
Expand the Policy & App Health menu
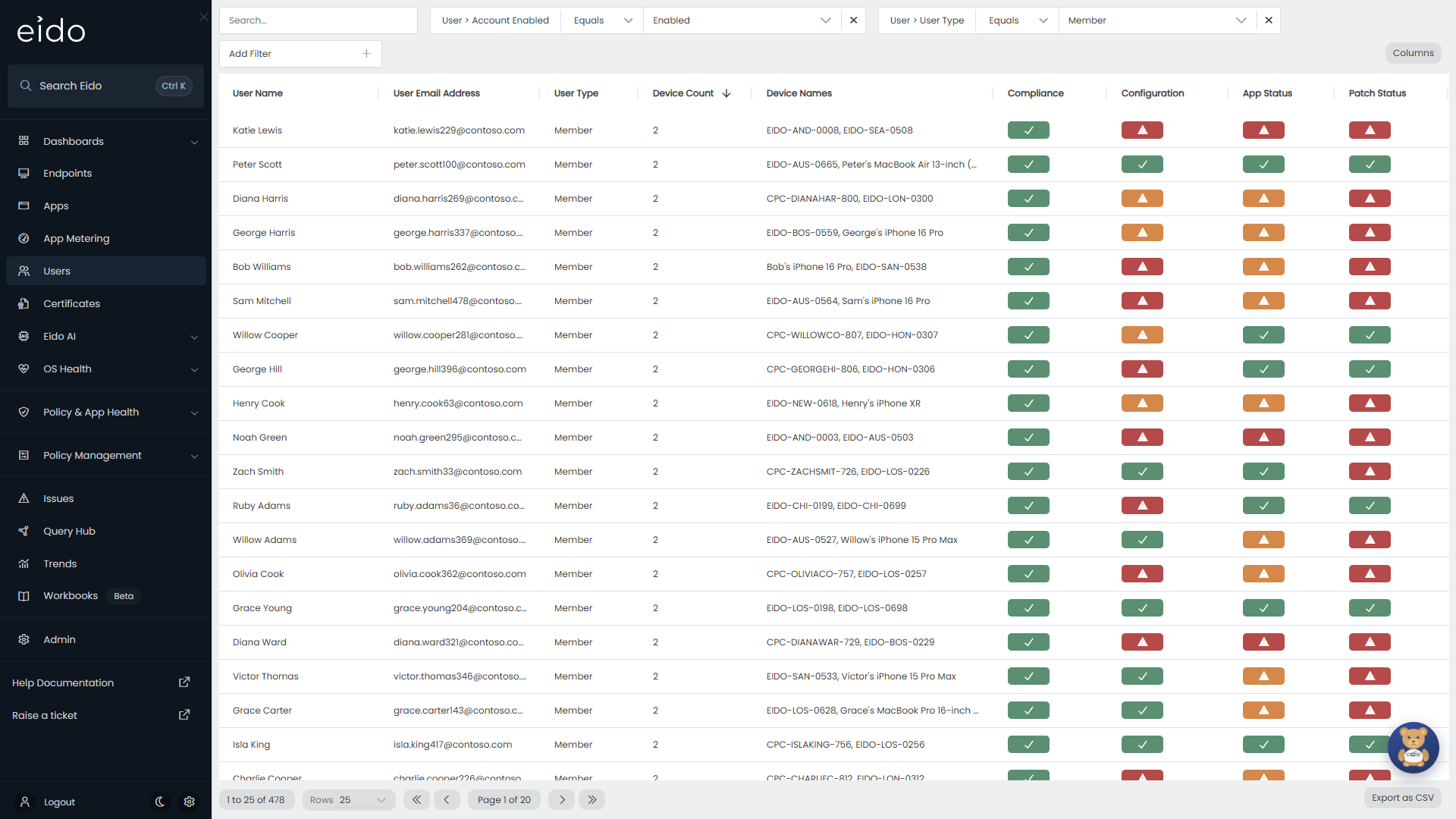106,412
